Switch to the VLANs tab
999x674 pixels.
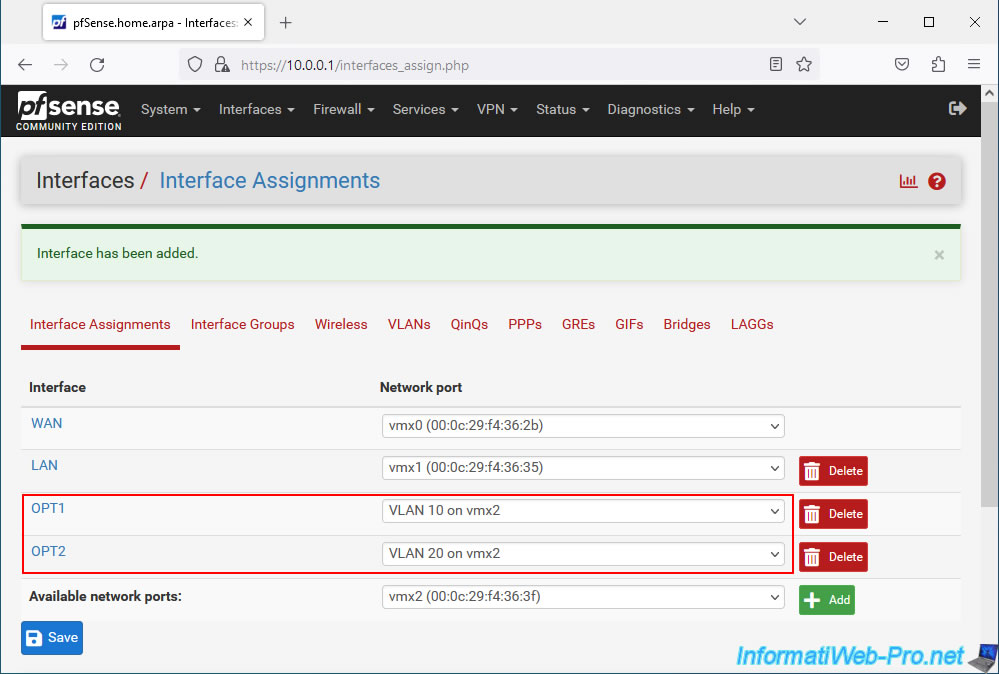pos(409,324)
